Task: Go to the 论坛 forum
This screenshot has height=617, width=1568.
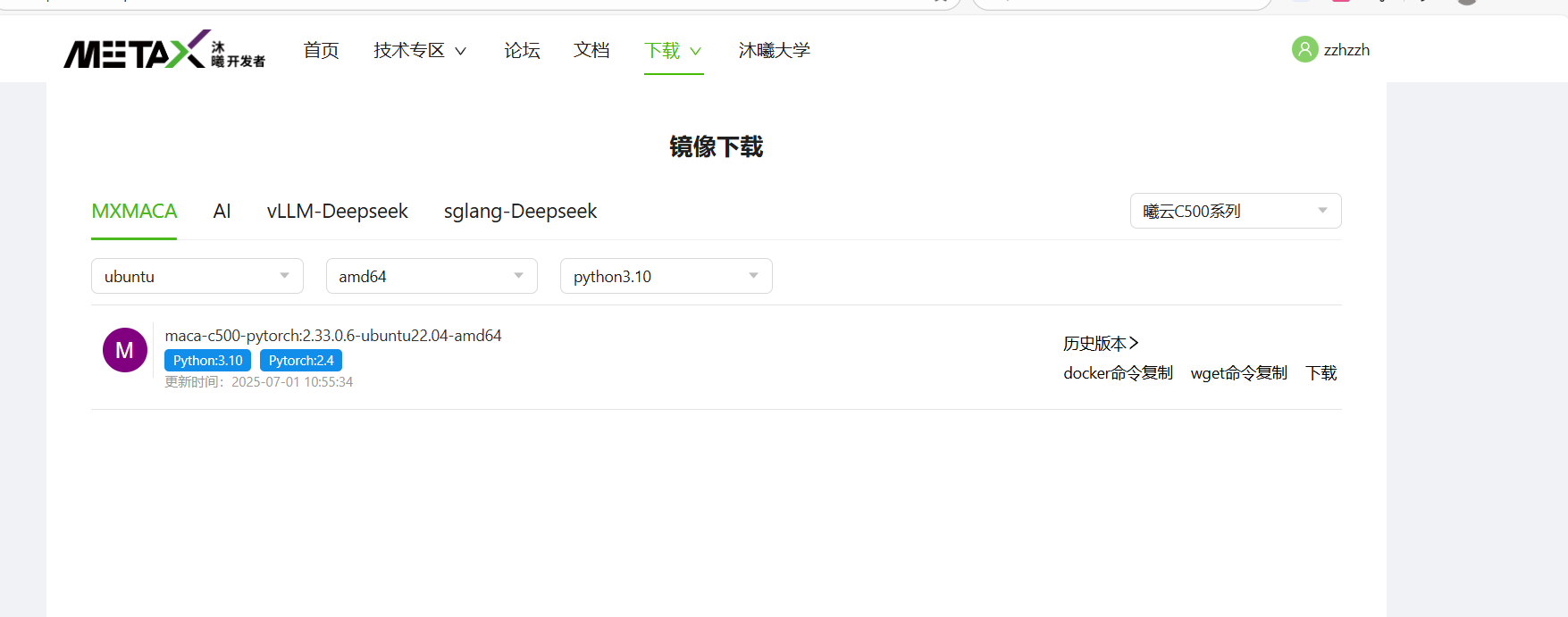Action: pos(522,50)
